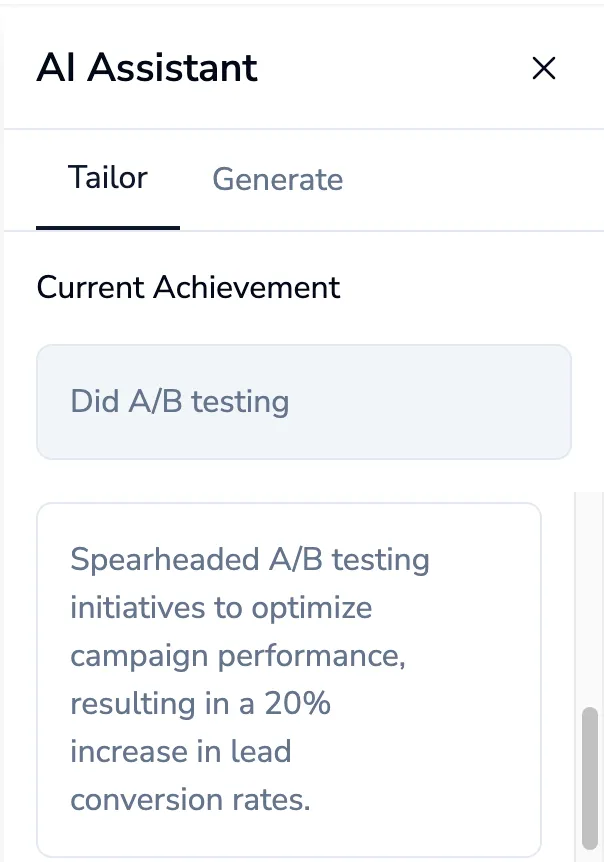The image size is (604, 862).
Task: Click the 'increase in lead' text line
Action: coord(180,752)
